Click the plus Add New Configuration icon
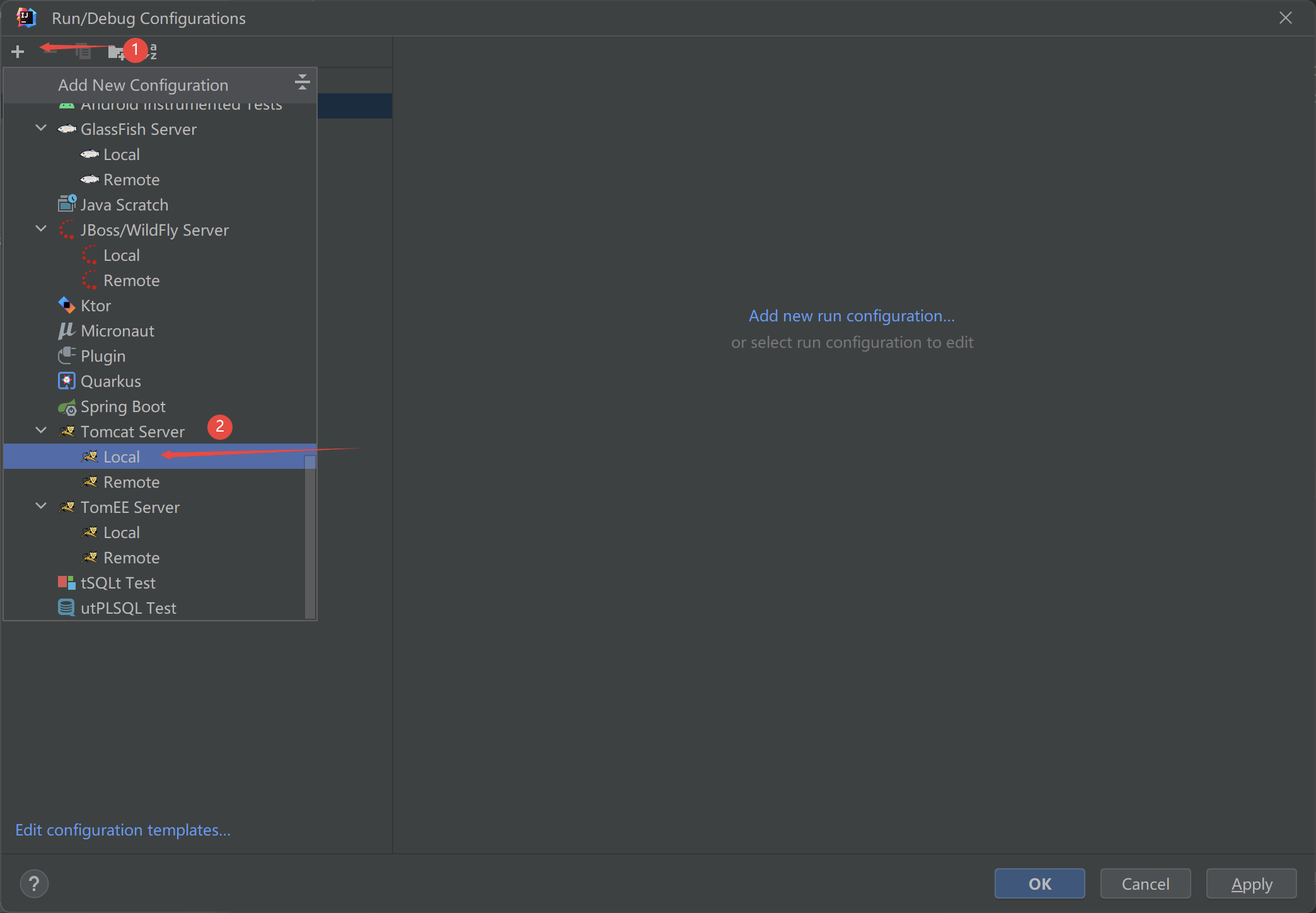The width and height of the screenshot is (1316, 913). 18,52
